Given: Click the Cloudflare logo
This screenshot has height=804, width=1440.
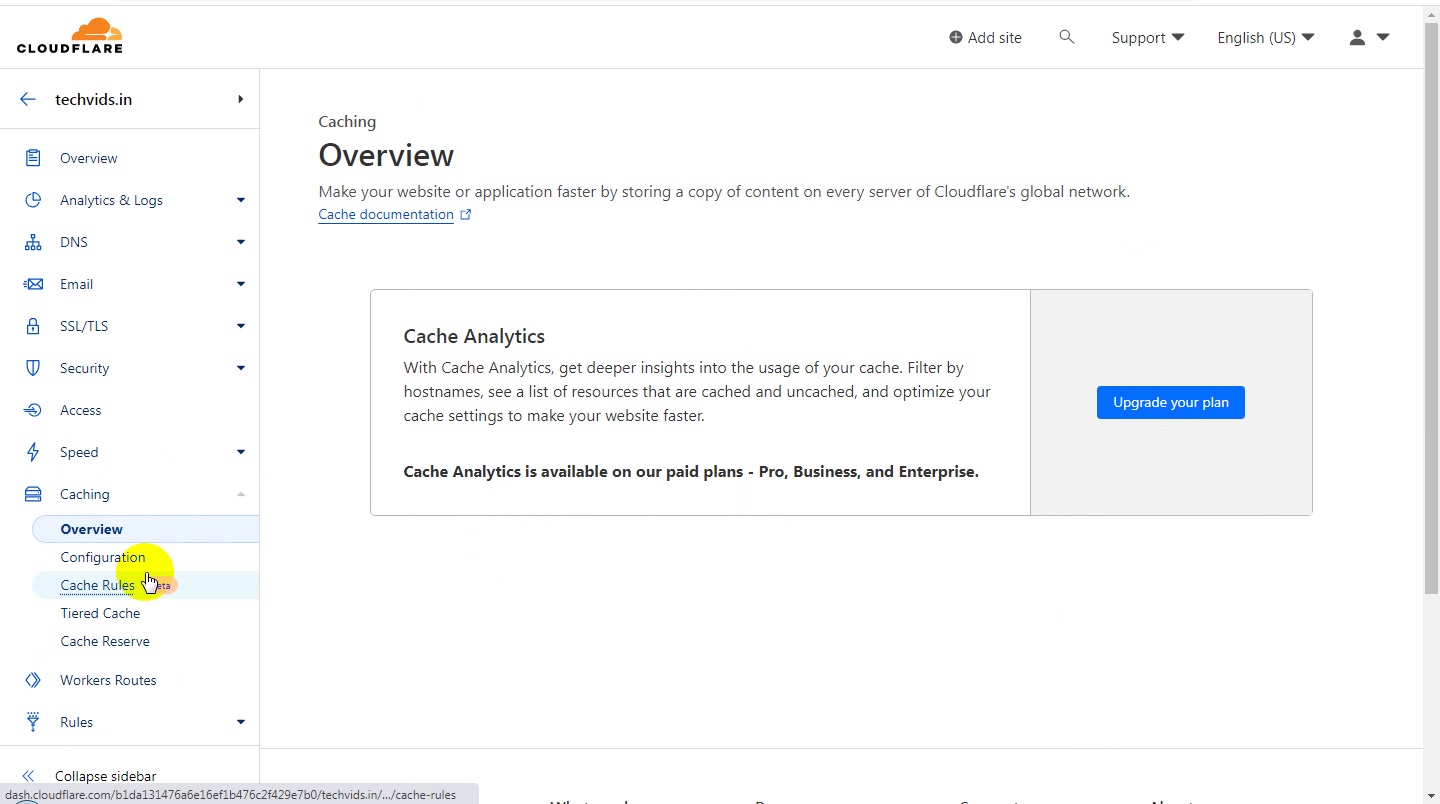Looking at the screenshot, I should (70, 36).
